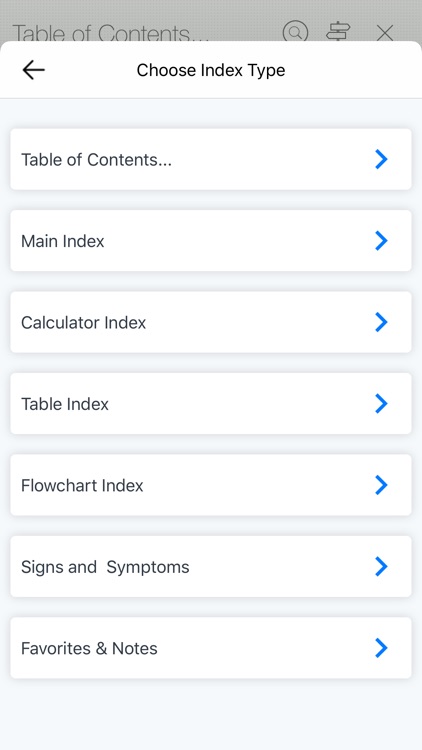422x750 pixels.
Task: Choose Calculator Index
Action: tap(211, 322)
